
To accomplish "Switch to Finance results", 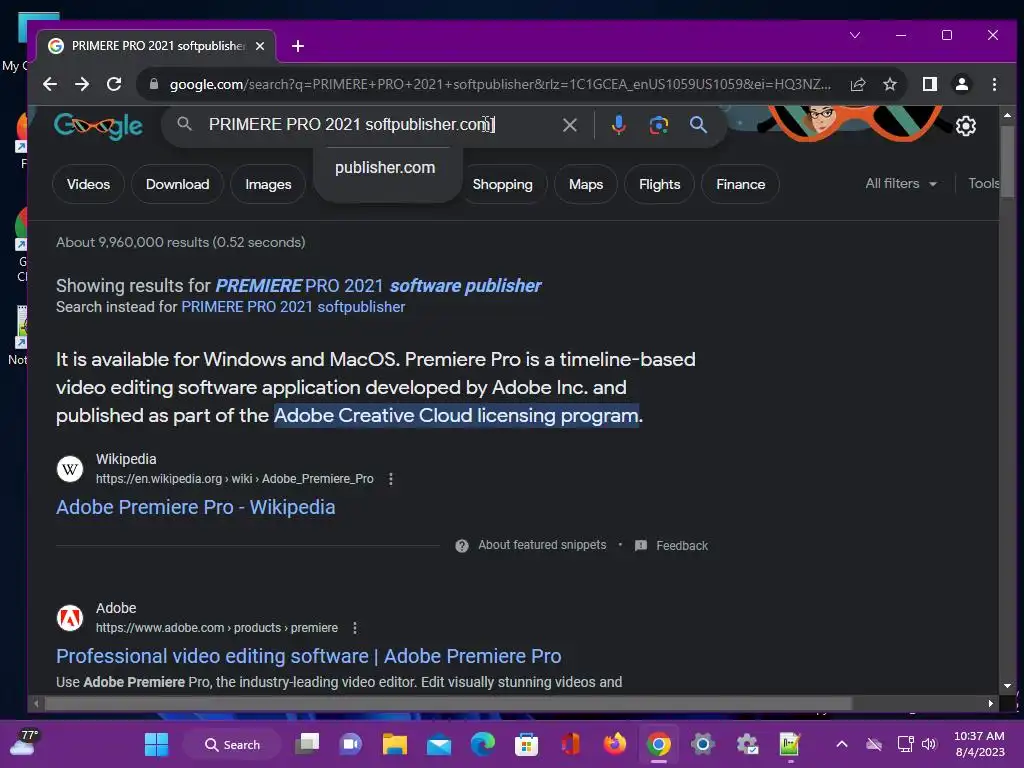I will point(741,184).
